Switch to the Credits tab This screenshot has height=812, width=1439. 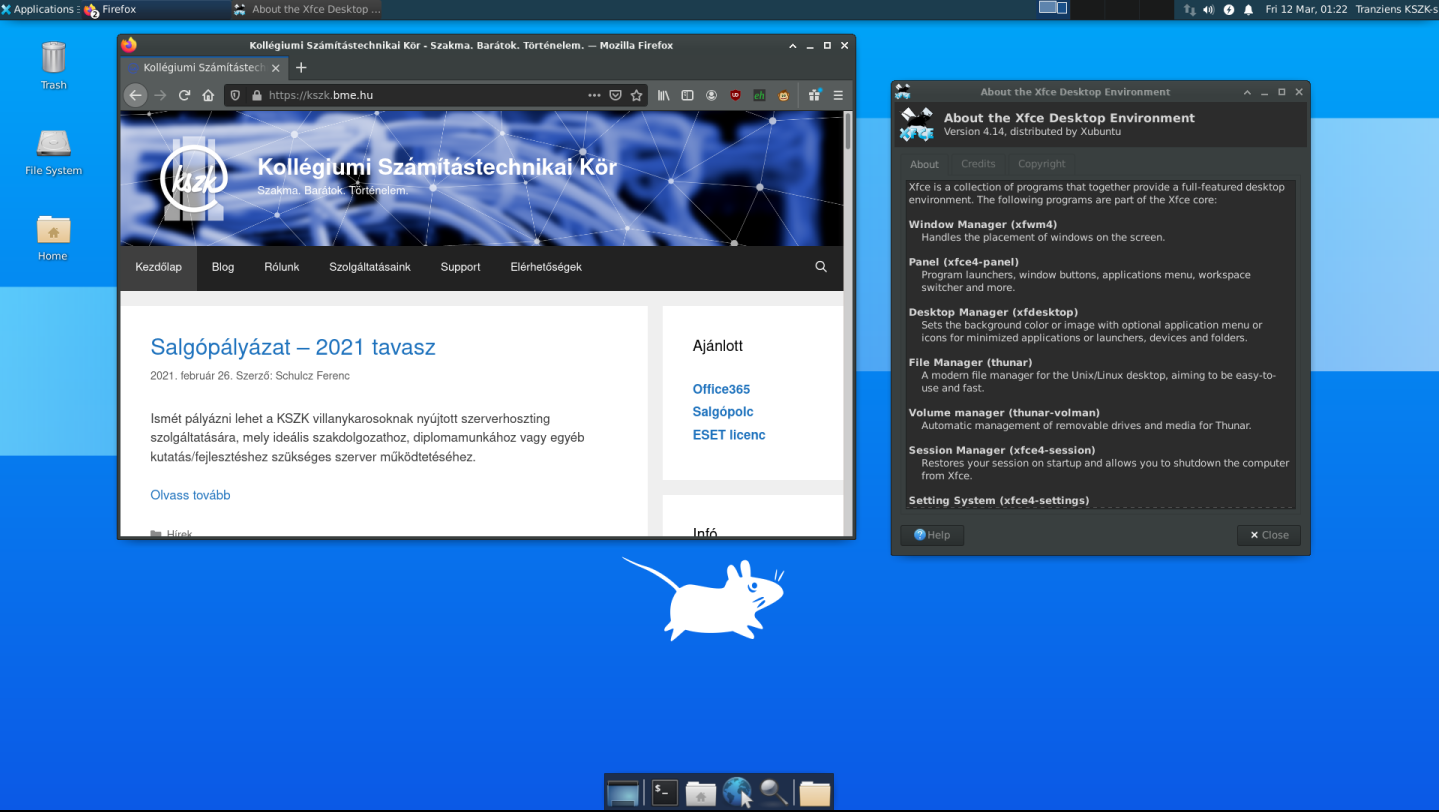coord(978,164)
